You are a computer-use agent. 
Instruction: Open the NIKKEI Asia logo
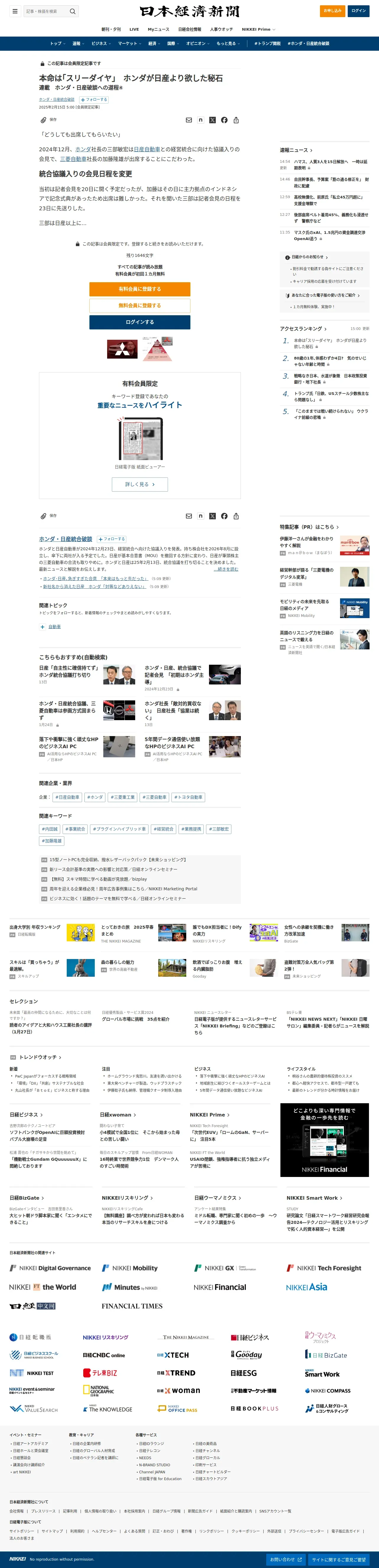[x=306, y=1287]
